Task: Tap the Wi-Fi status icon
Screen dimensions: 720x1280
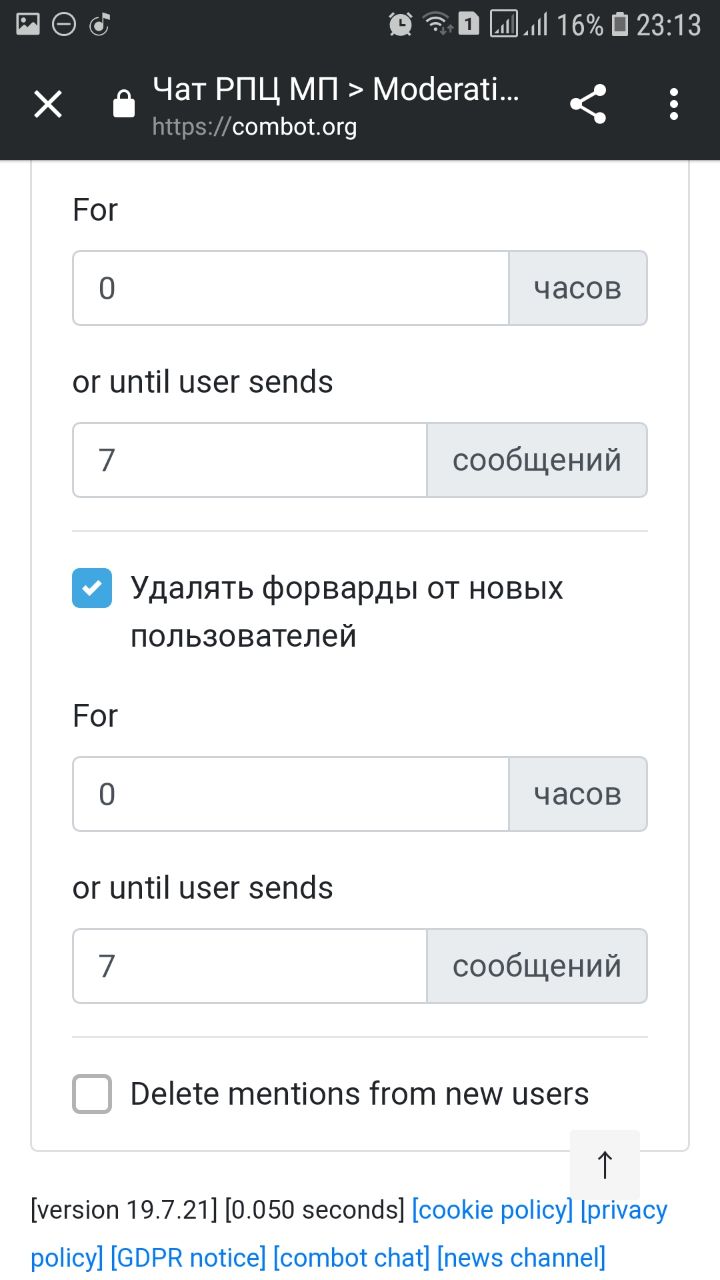Action: pyautogui.click(x=435, y=24)
